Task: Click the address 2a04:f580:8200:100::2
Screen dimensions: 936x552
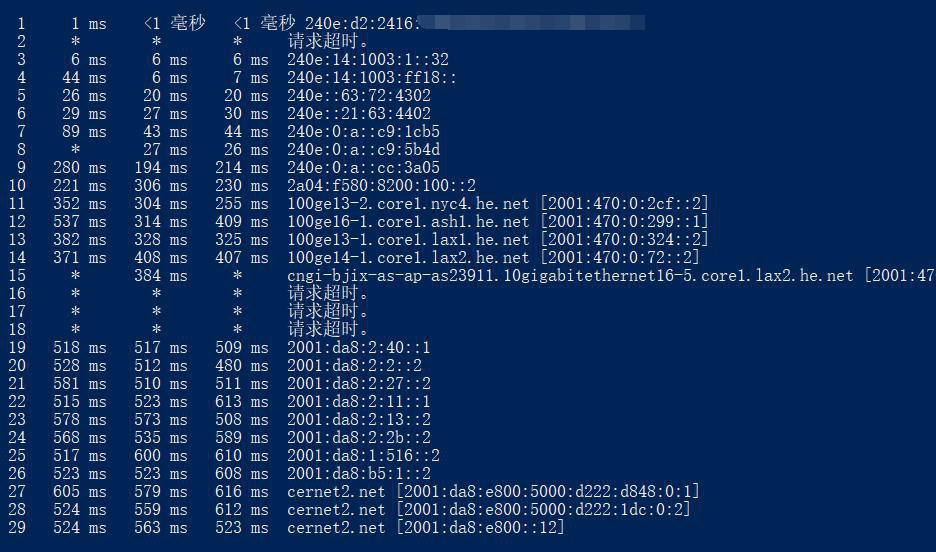Action: (x=381, y=186)
